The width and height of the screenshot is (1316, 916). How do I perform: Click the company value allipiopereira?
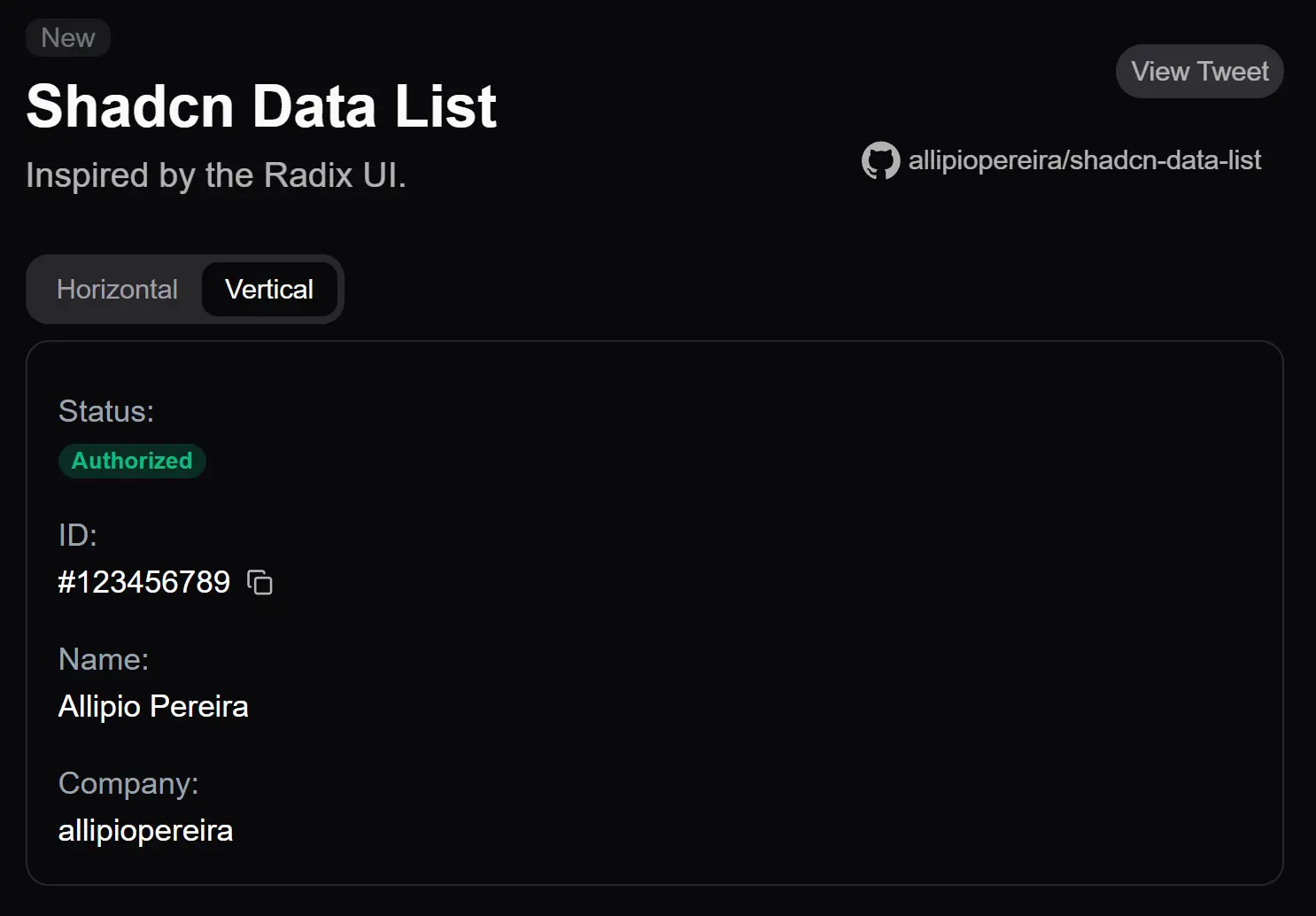145,830
